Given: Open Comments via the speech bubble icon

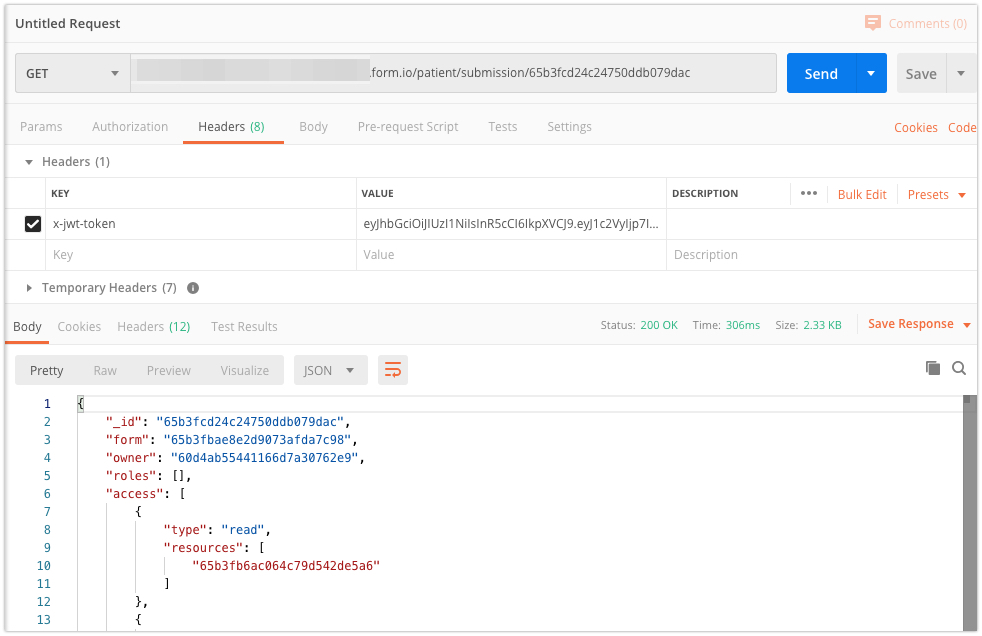Looking at the screenshot, I should click(873, 23).
